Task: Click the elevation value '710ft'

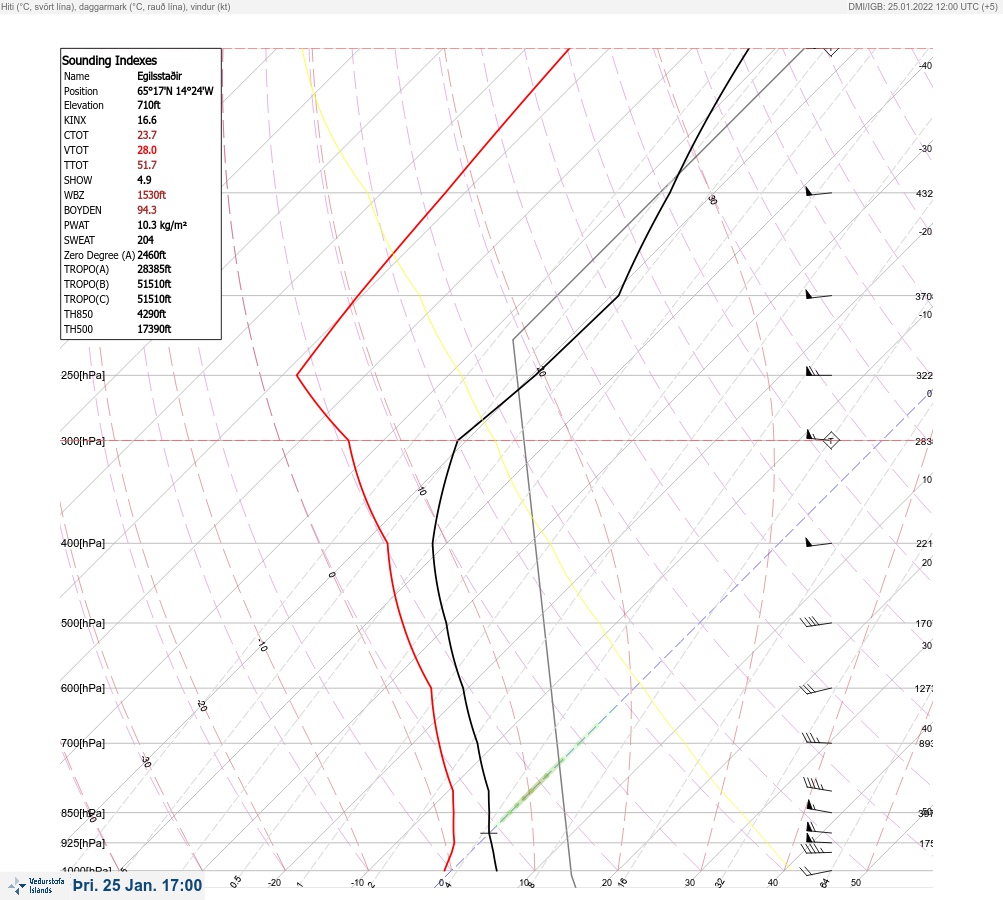Action: [x=149, y=105]
